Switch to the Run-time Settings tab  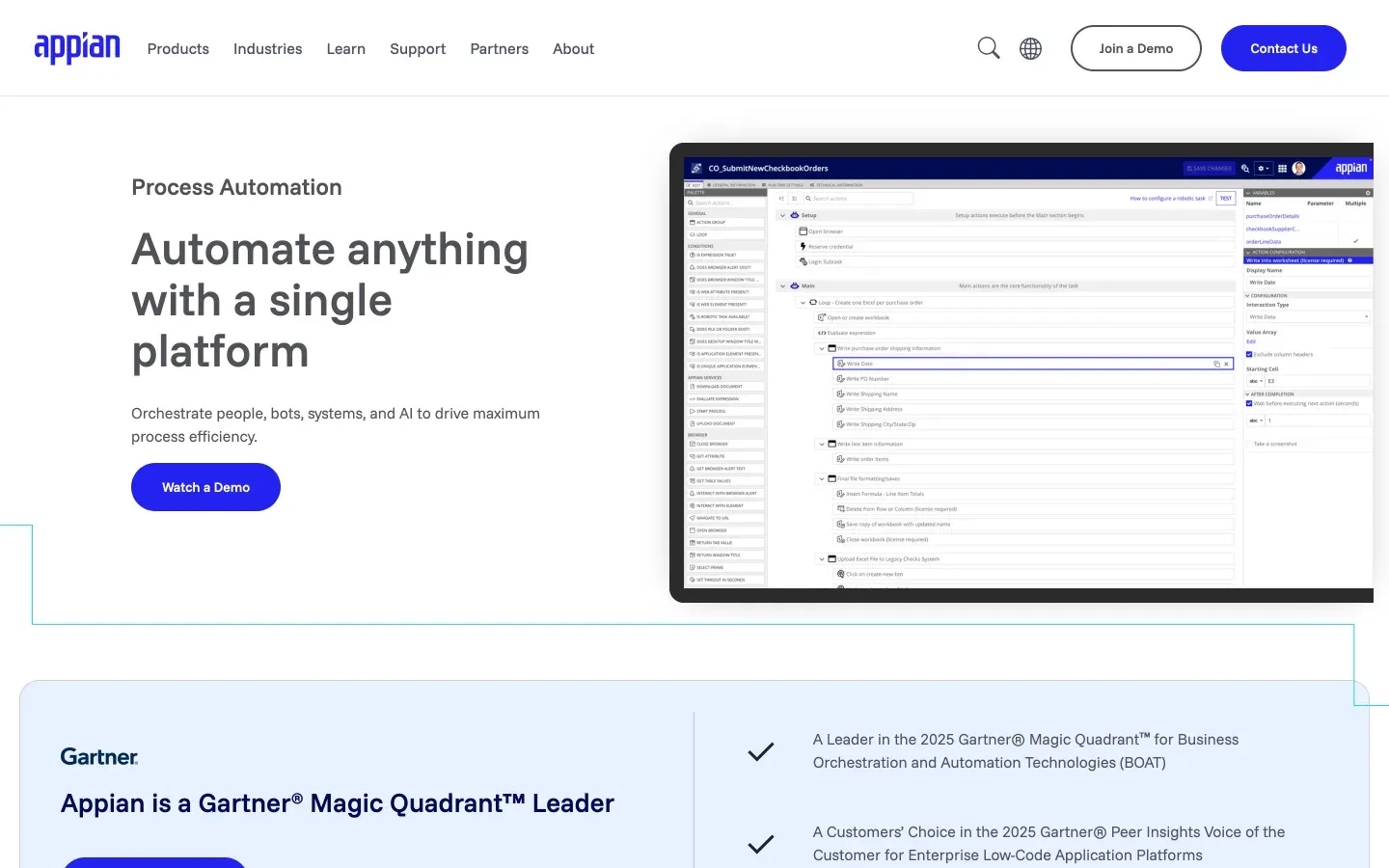click(784, 184)
